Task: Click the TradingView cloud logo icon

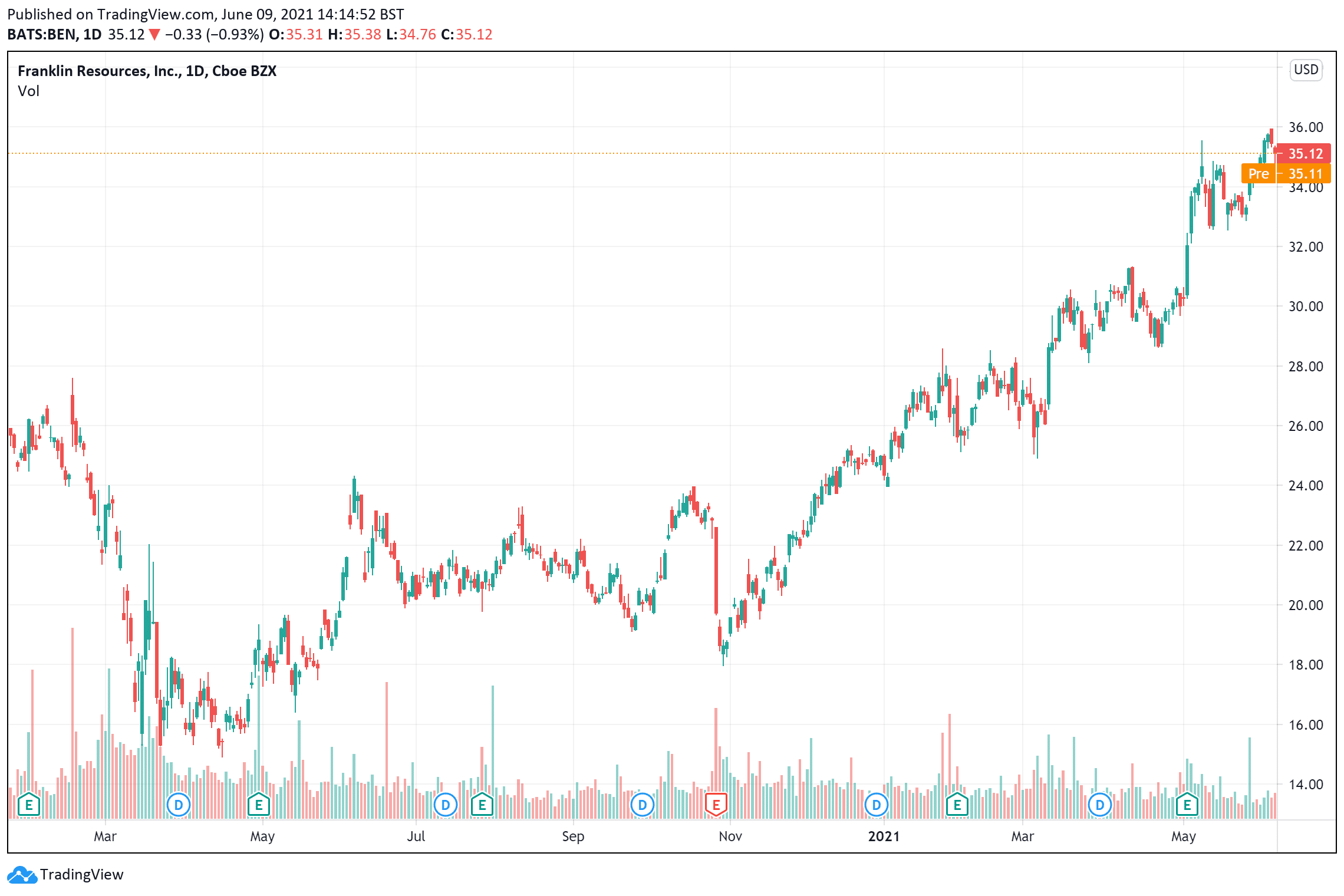Action: click(22, 875)
